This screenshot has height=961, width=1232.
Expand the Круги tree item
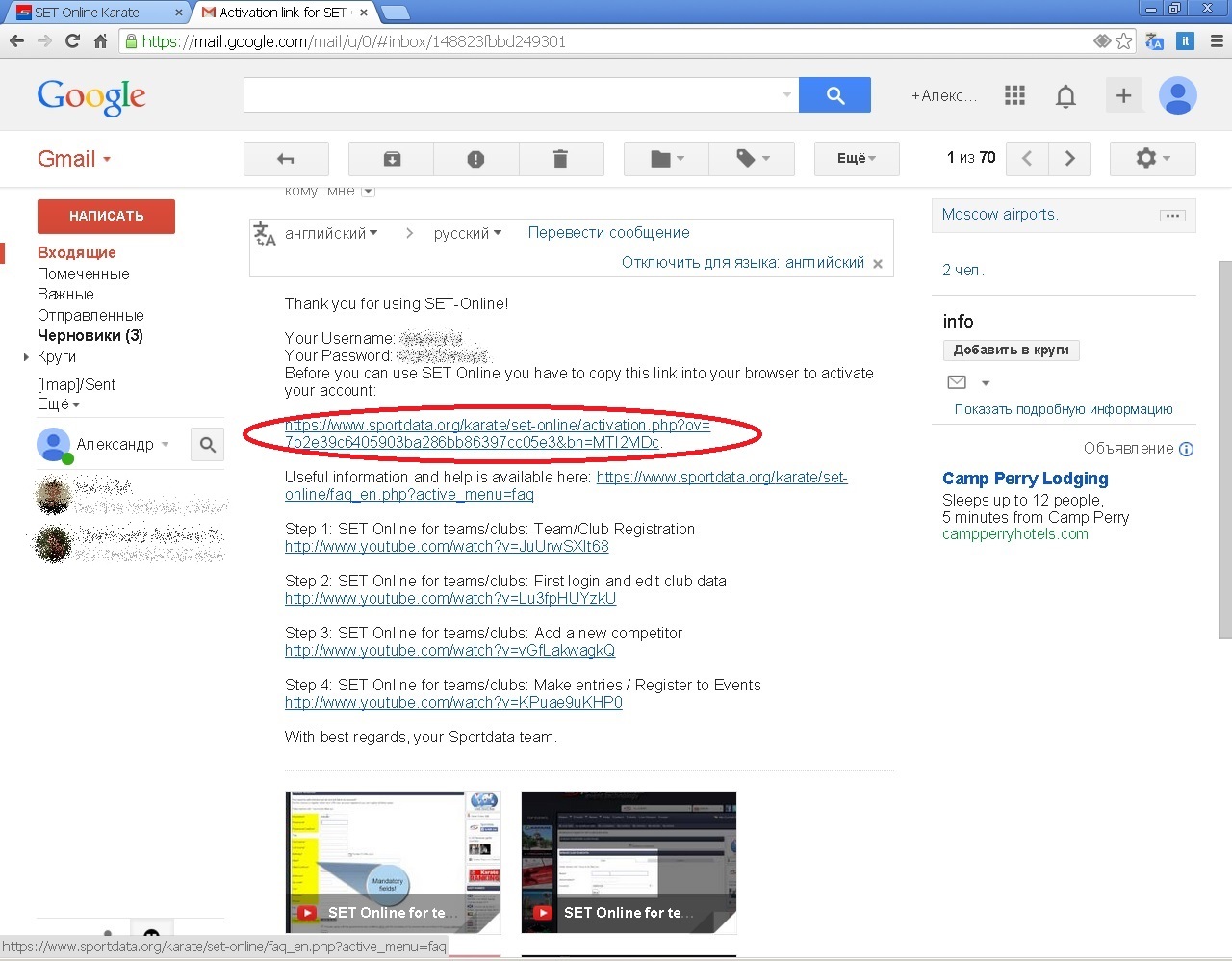click(26, 356)
